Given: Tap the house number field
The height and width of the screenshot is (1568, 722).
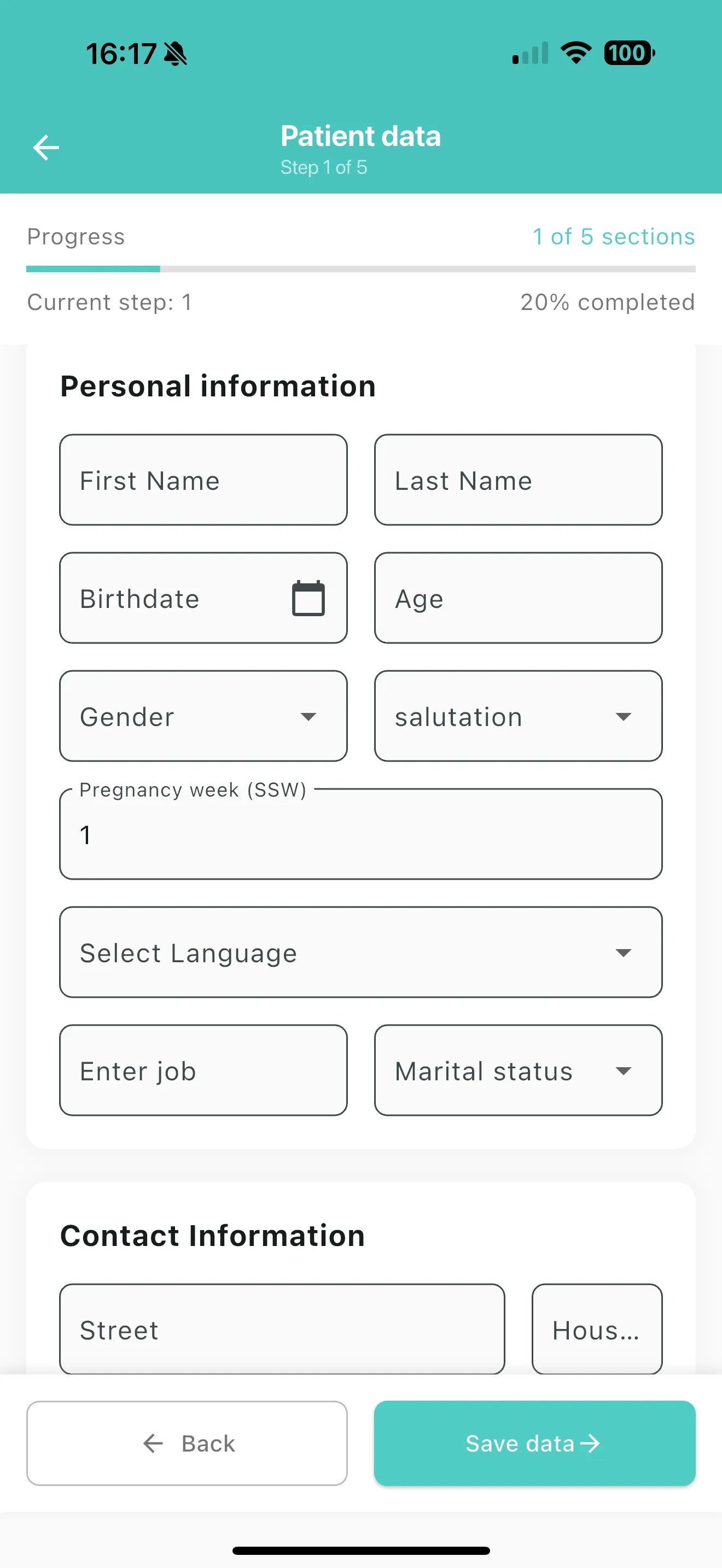Looking at the screenshot, I should coord(597,1330).
